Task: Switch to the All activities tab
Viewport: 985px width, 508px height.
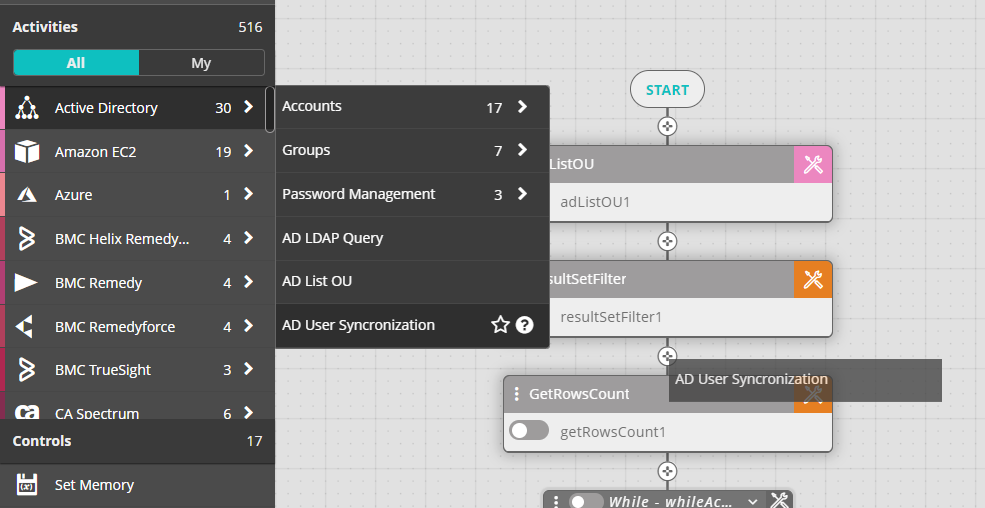Action: point(76,63)
